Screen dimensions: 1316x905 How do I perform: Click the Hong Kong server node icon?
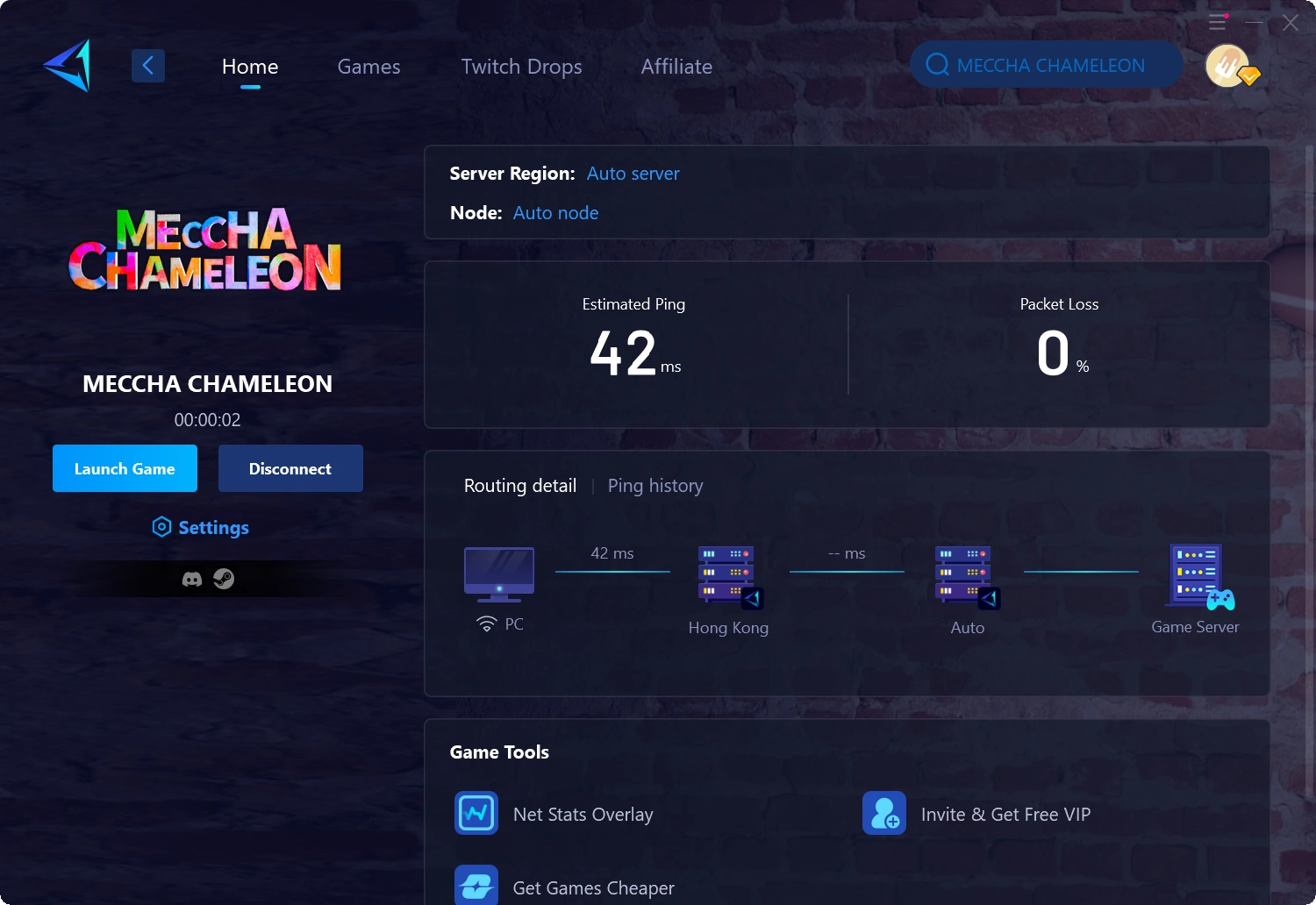(x=730, y=577)
